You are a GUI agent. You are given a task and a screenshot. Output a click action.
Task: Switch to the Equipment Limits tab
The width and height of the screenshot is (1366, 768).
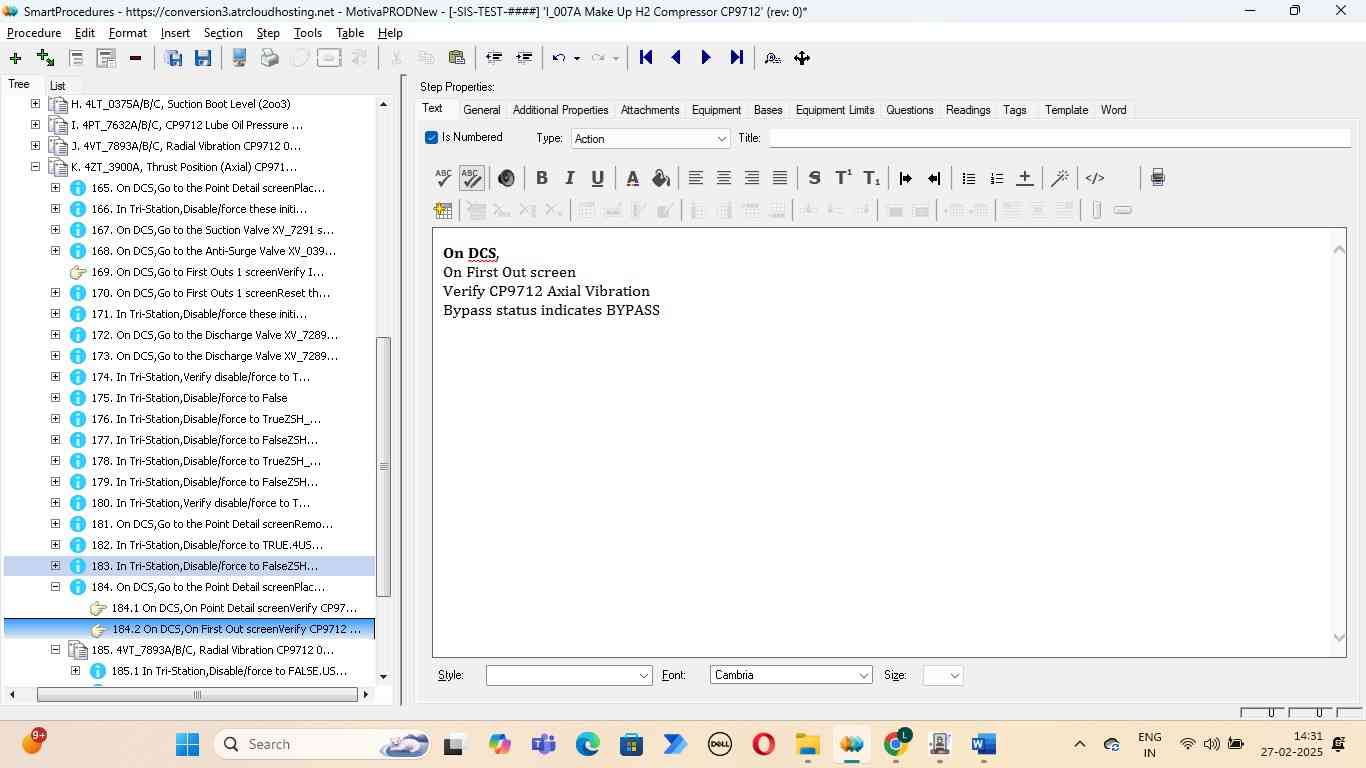pos(834,110)
